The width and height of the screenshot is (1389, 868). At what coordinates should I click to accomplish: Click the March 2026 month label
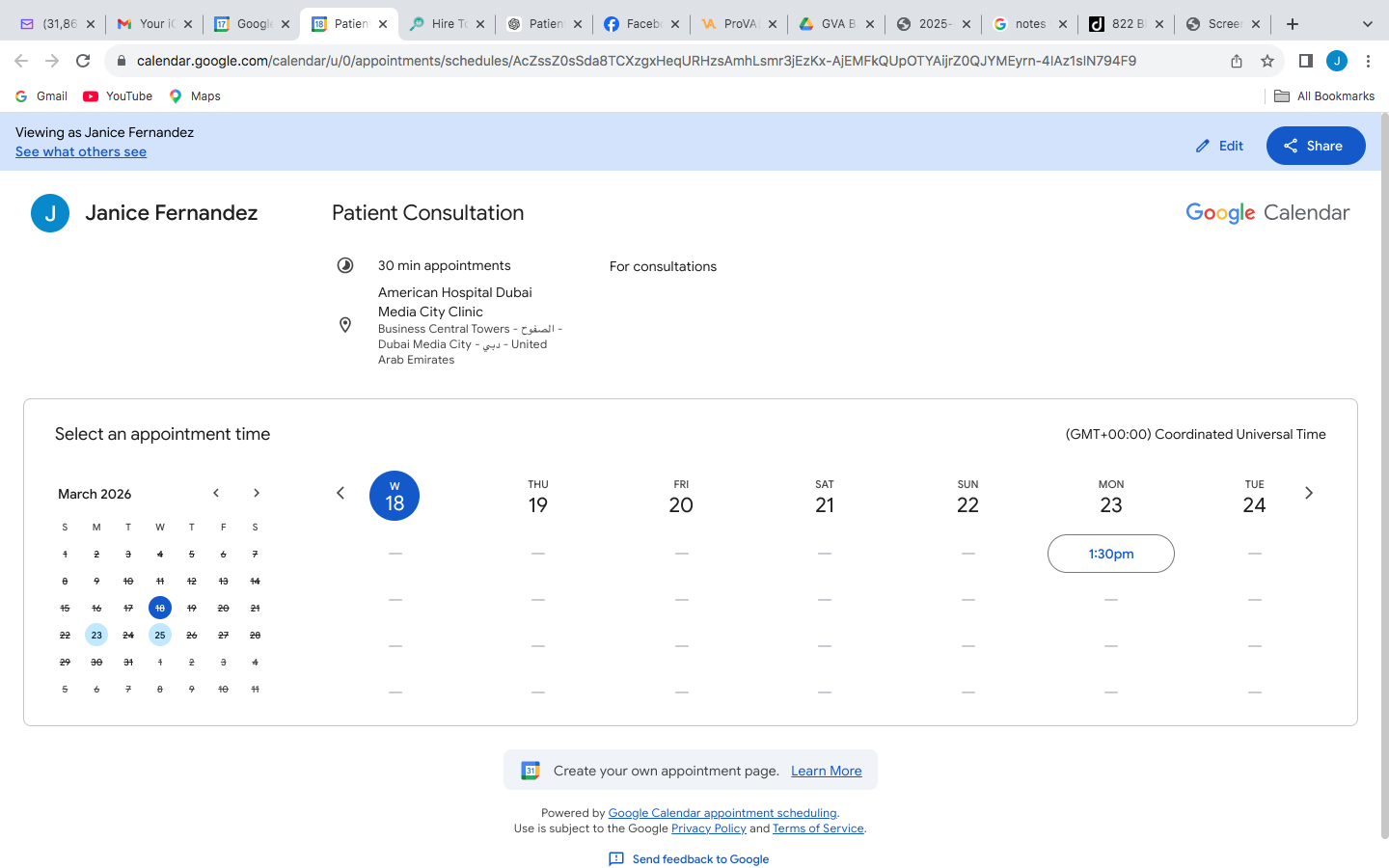(x=95, y=494)
